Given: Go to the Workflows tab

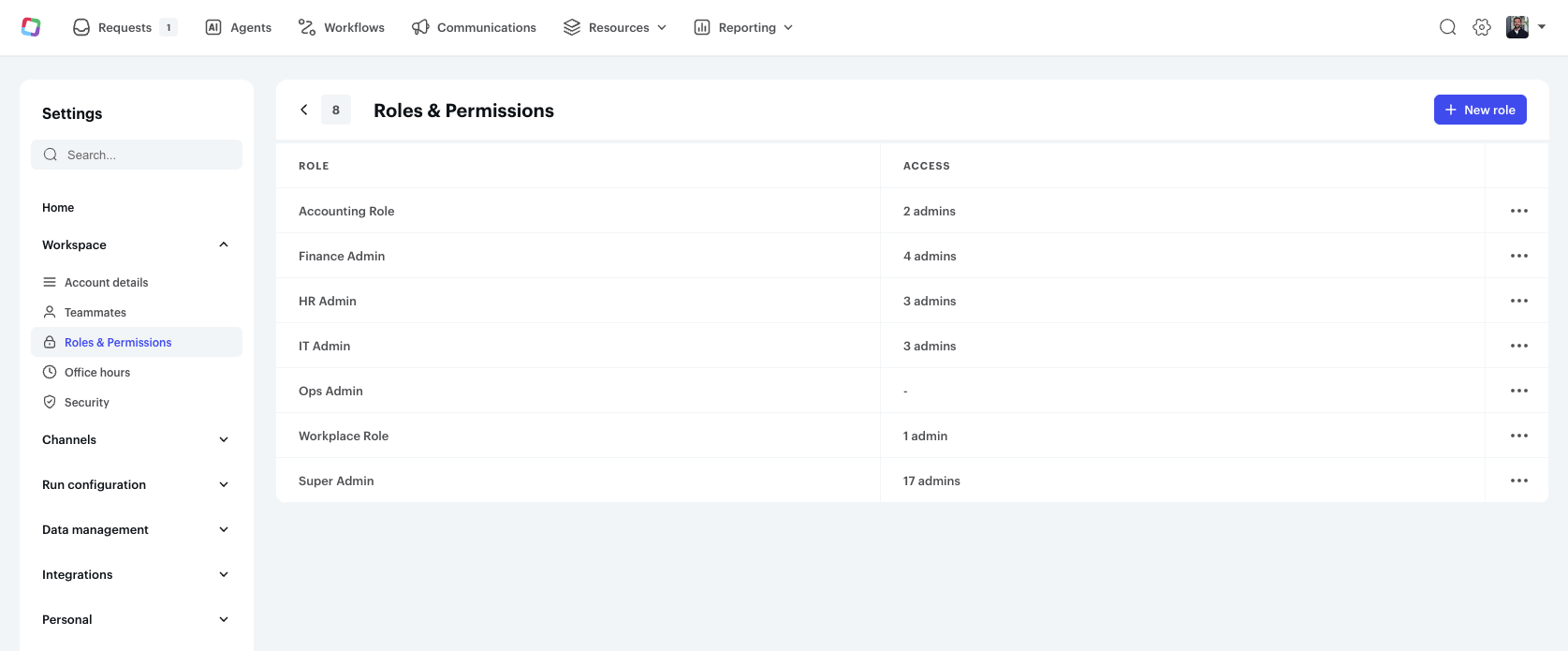Looking at the screenshot, I should point(342,27).
